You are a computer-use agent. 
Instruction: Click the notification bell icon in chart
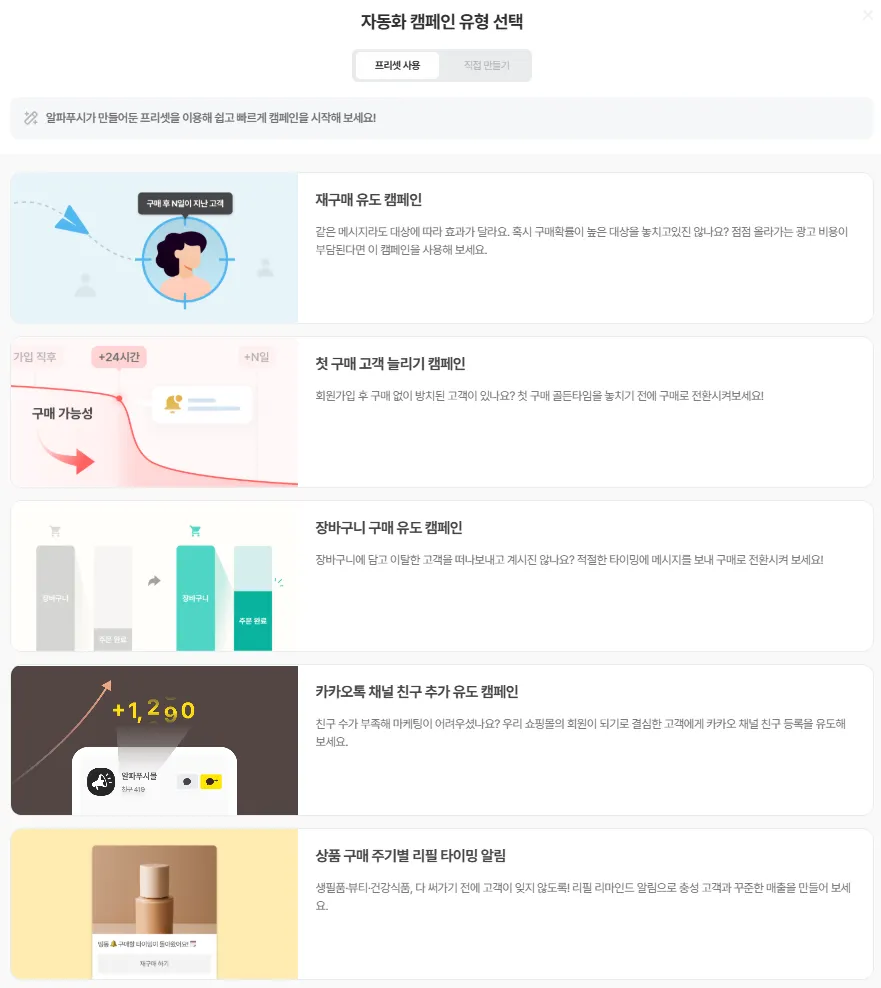tap(173, 403)
